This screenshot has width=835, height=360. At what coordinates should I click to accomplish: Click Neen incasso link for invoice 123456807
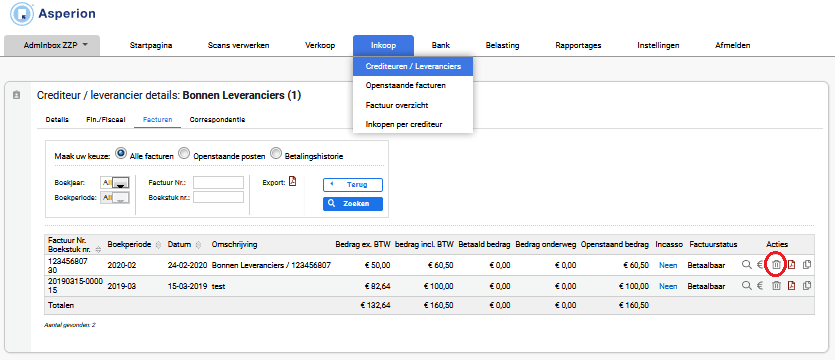coord(668,265)
